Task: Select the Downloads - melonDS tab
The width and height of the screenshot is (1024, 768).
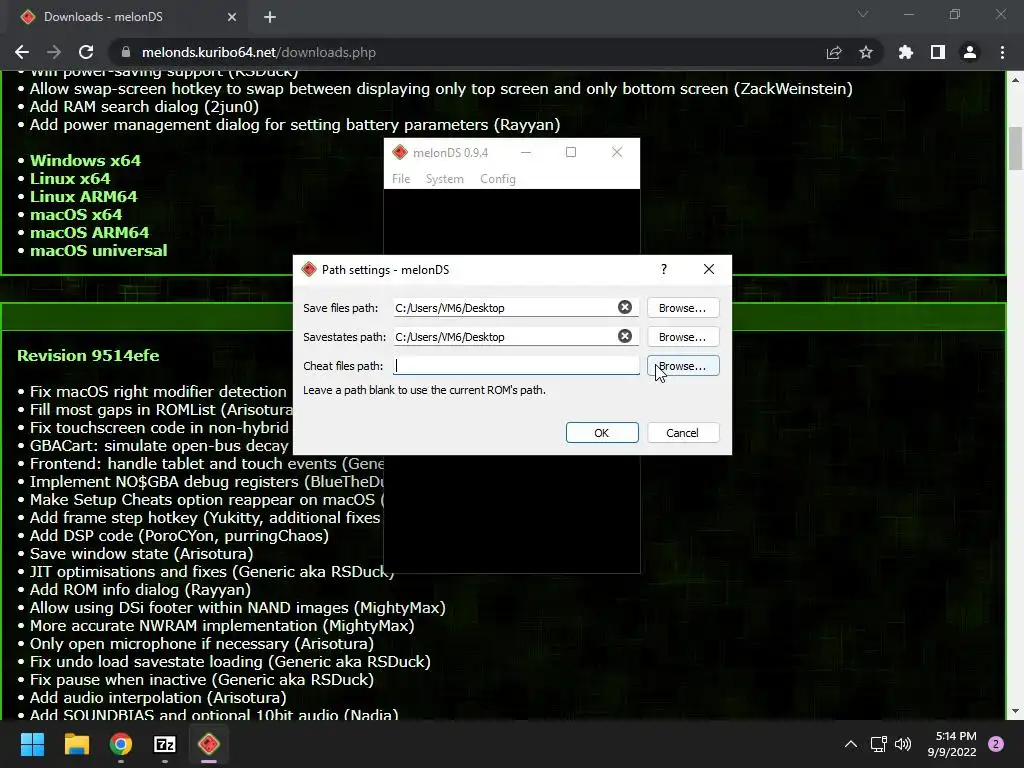Action: [129, 17]
